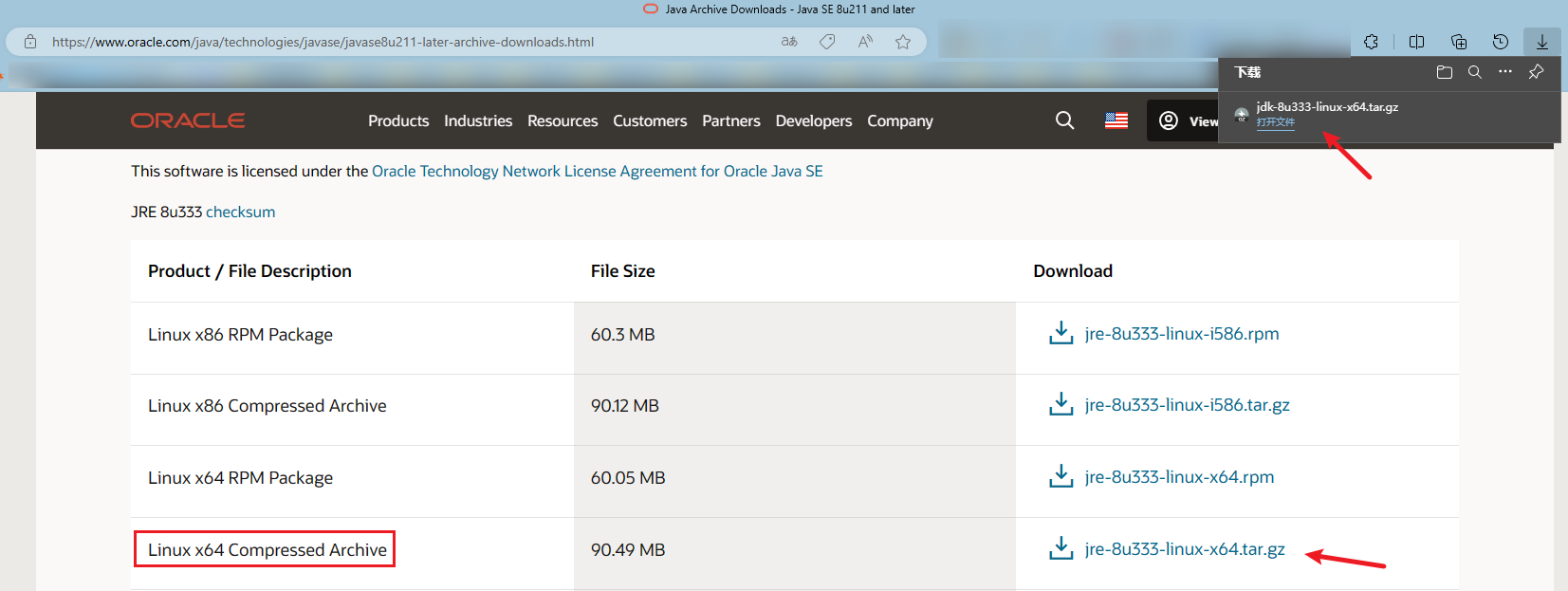Toggle the read aloud icon
The width and height of the screenshot is (1568, 591).
[865, 42]
